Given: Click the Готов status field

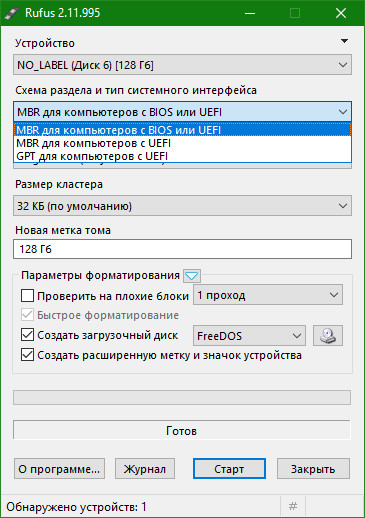Looking at the screenshot, I should click(x=182, y=430).
